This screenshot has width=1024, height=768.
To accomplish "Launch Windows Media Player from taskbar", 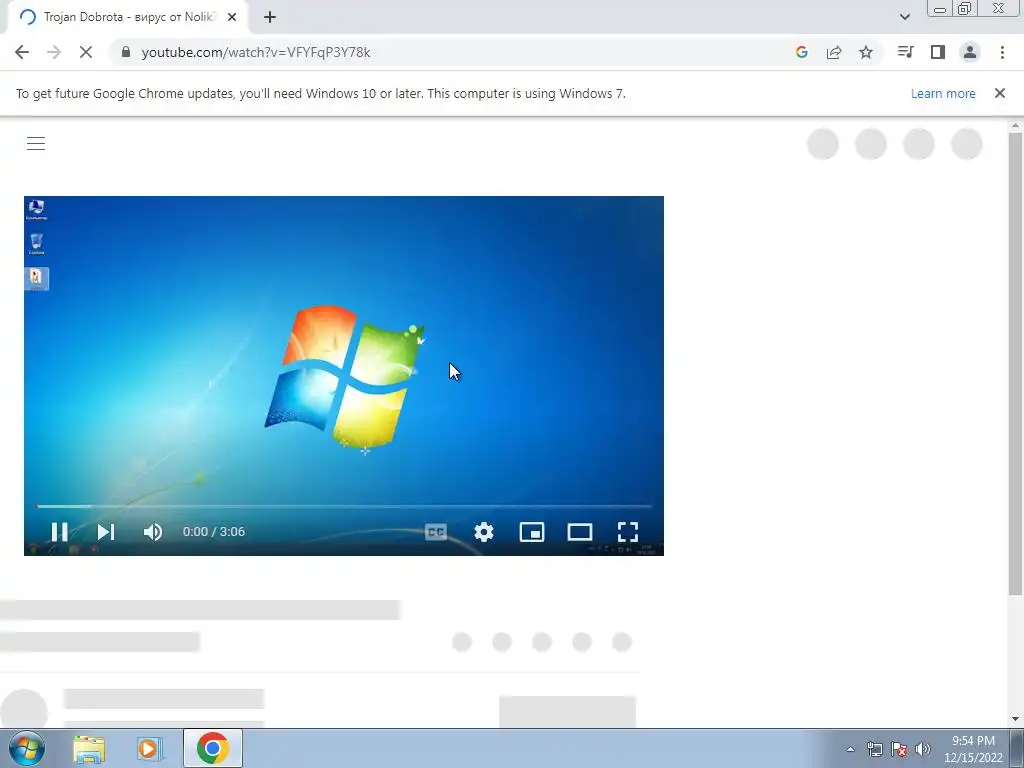I will pyautogui.click(x=150, y=748).
